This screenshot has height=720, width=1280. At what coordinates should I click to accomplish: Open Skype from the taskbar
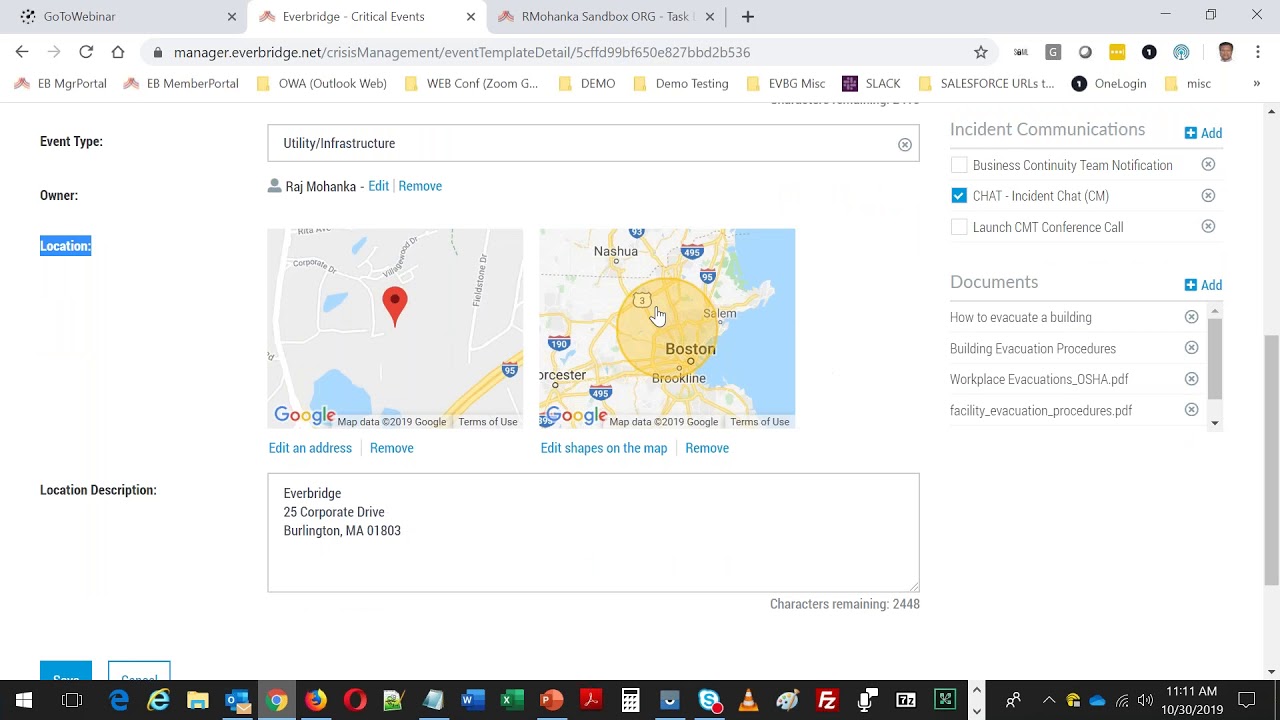click(x=709, y=700)
